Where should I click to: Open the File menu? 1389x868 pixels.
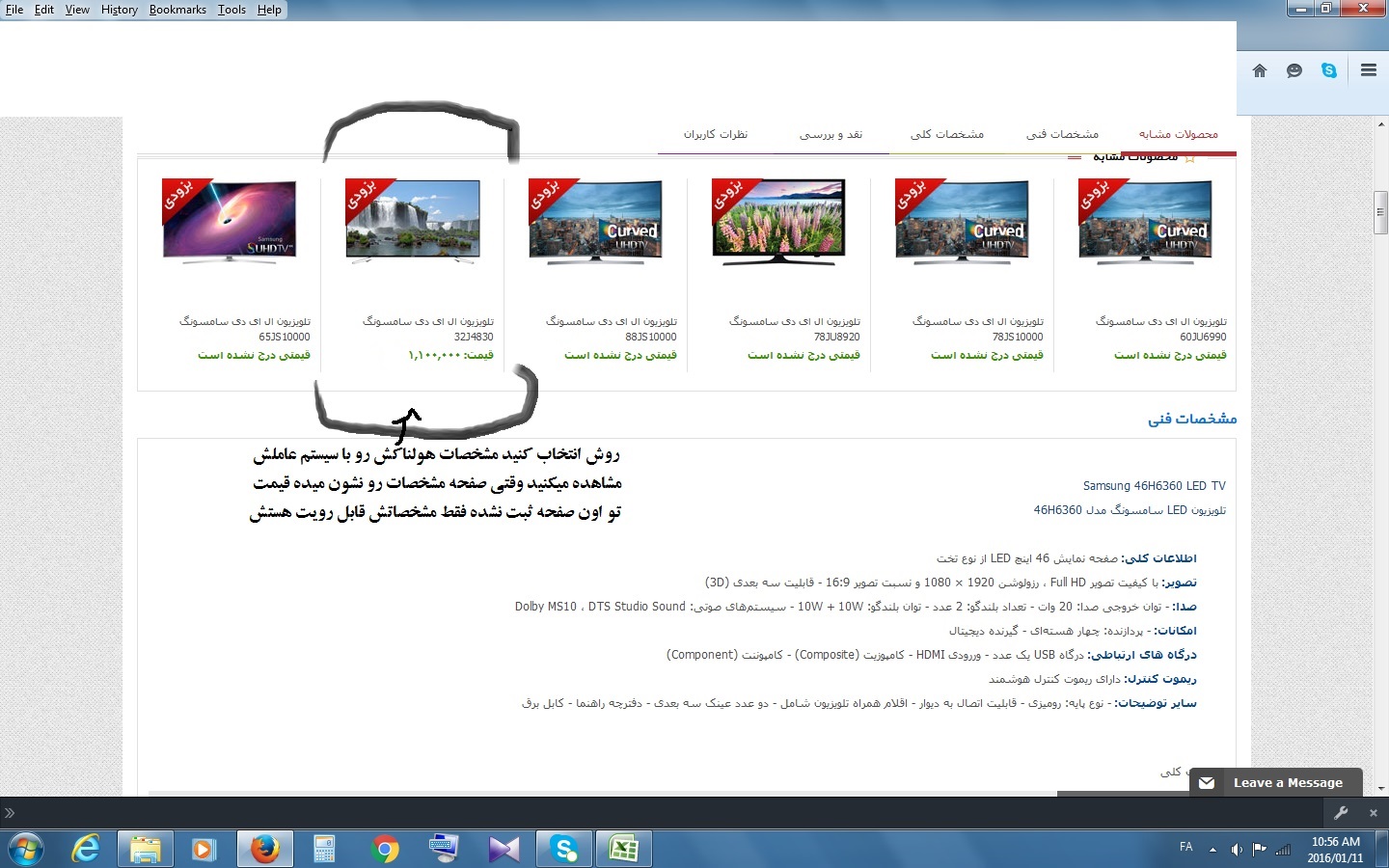pyautogui.click(x=14, y=10)
